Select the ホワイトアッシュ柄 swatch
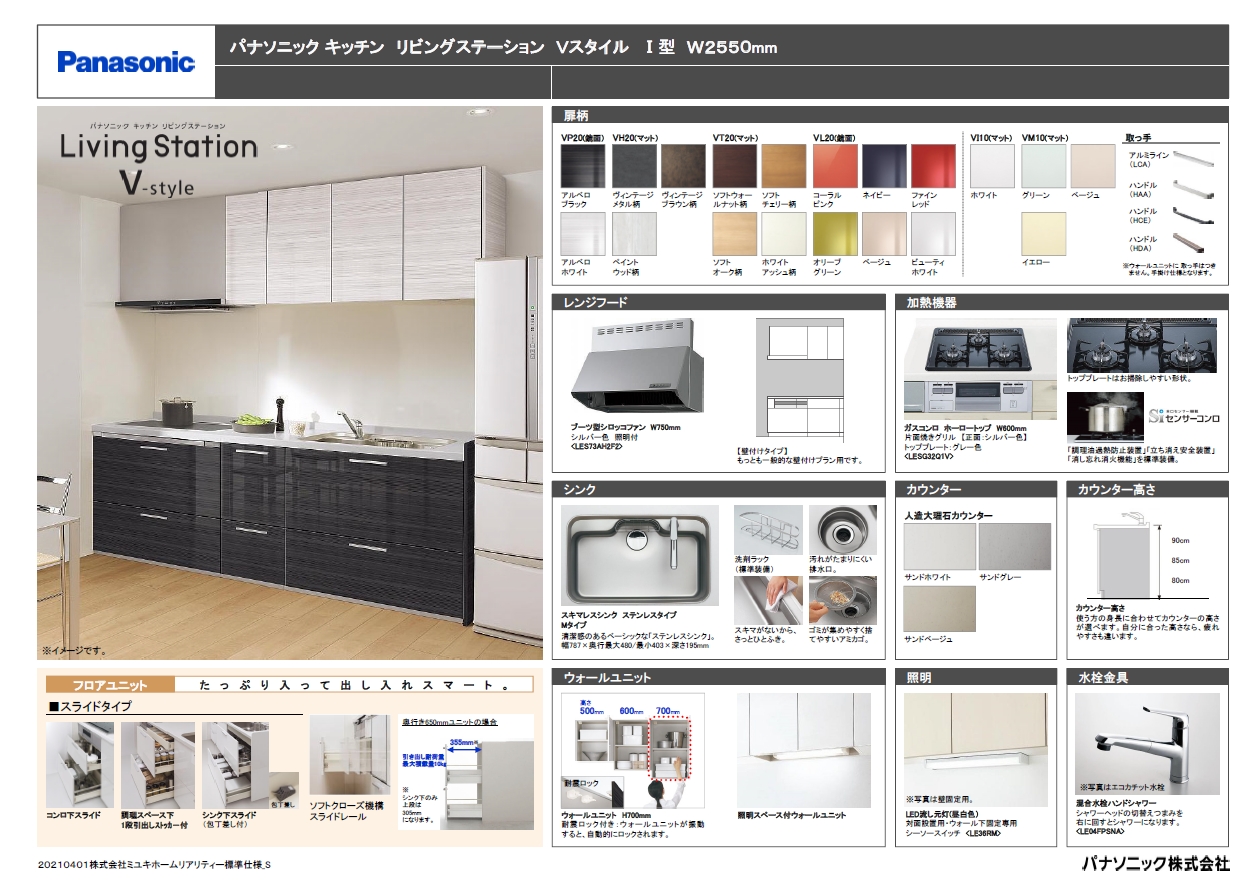The image size is (1257, 890). pyautogui.click(x=783, y=234)
